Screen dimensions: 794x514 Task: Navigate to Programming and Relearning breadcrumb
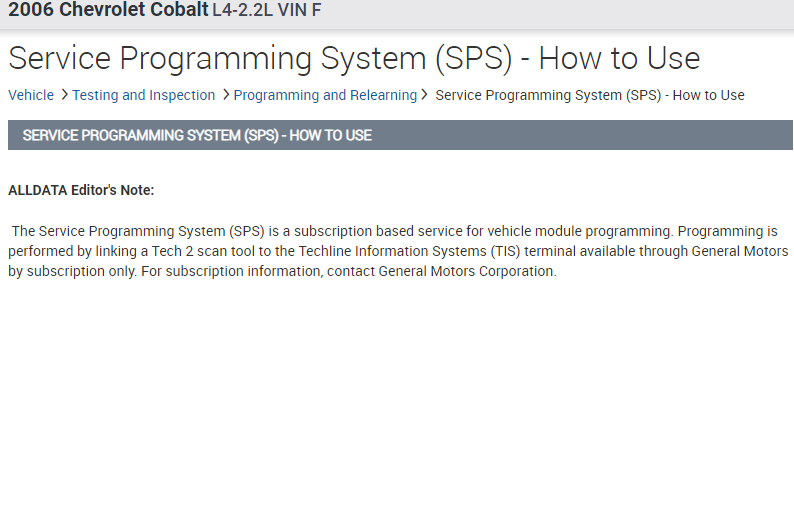coord(325,95)
